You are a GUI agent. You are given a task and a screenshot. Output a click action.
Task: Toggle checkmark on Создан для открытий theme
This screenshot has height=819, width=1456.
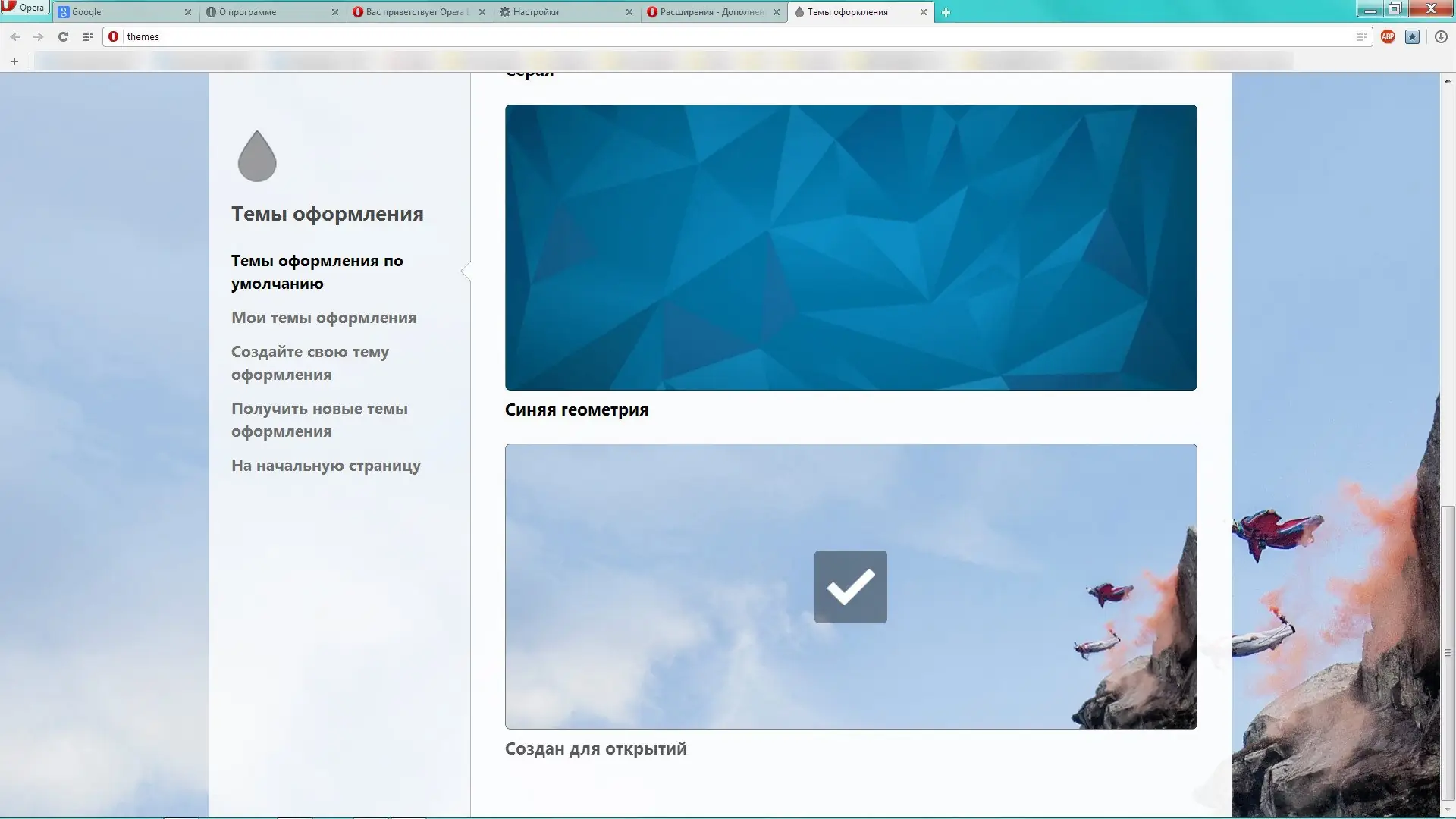tap(850, 586)
